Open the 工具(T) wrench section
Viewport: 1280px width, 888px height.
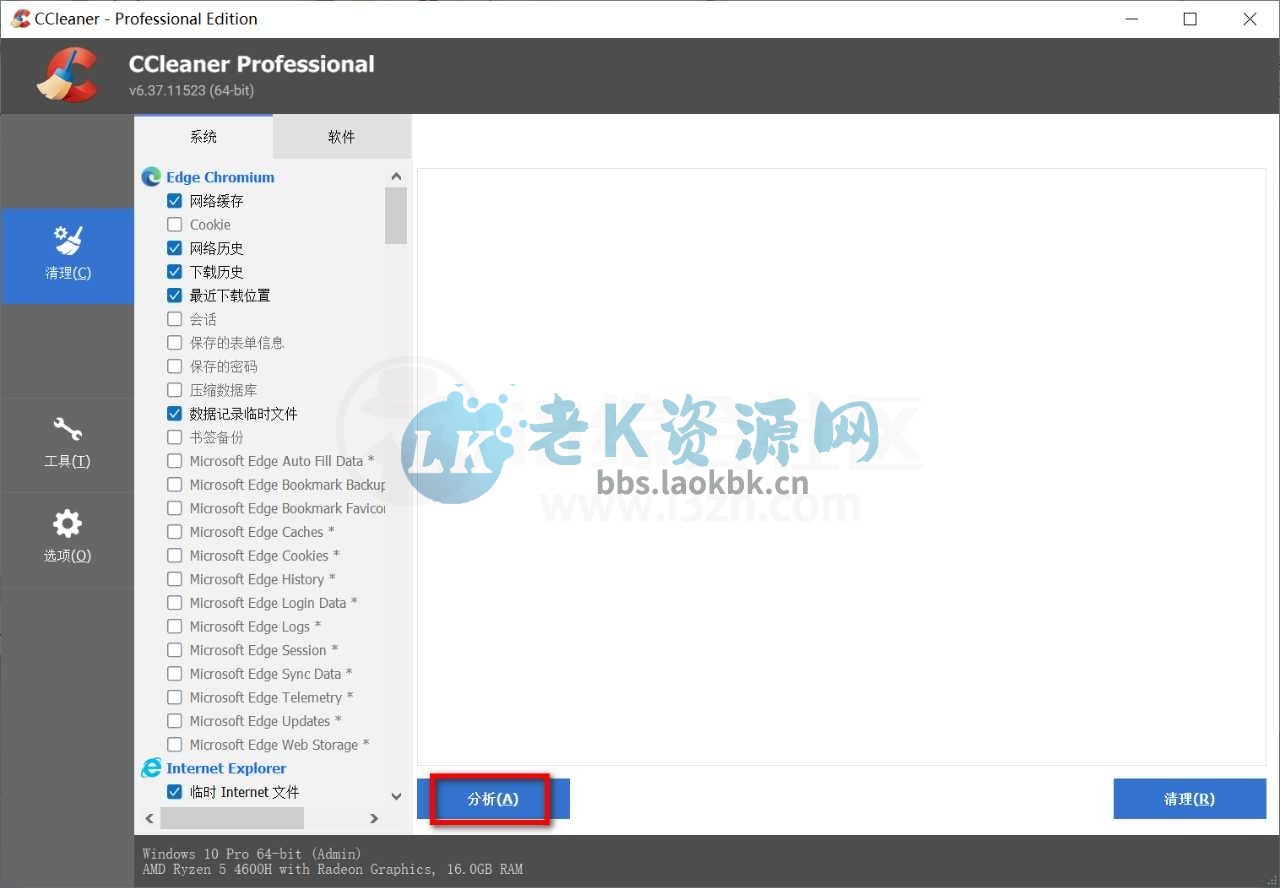67,445
